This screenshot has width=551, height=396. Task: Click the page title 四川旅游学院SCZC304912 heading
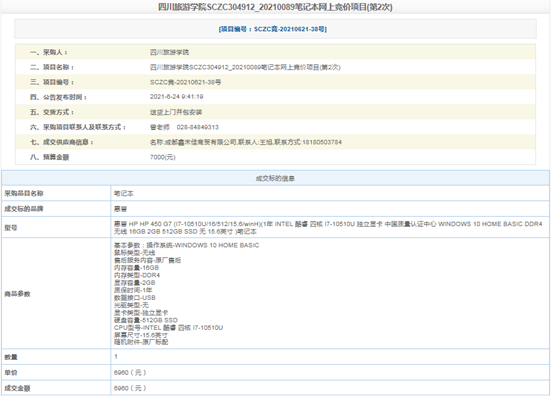point(275,7)
